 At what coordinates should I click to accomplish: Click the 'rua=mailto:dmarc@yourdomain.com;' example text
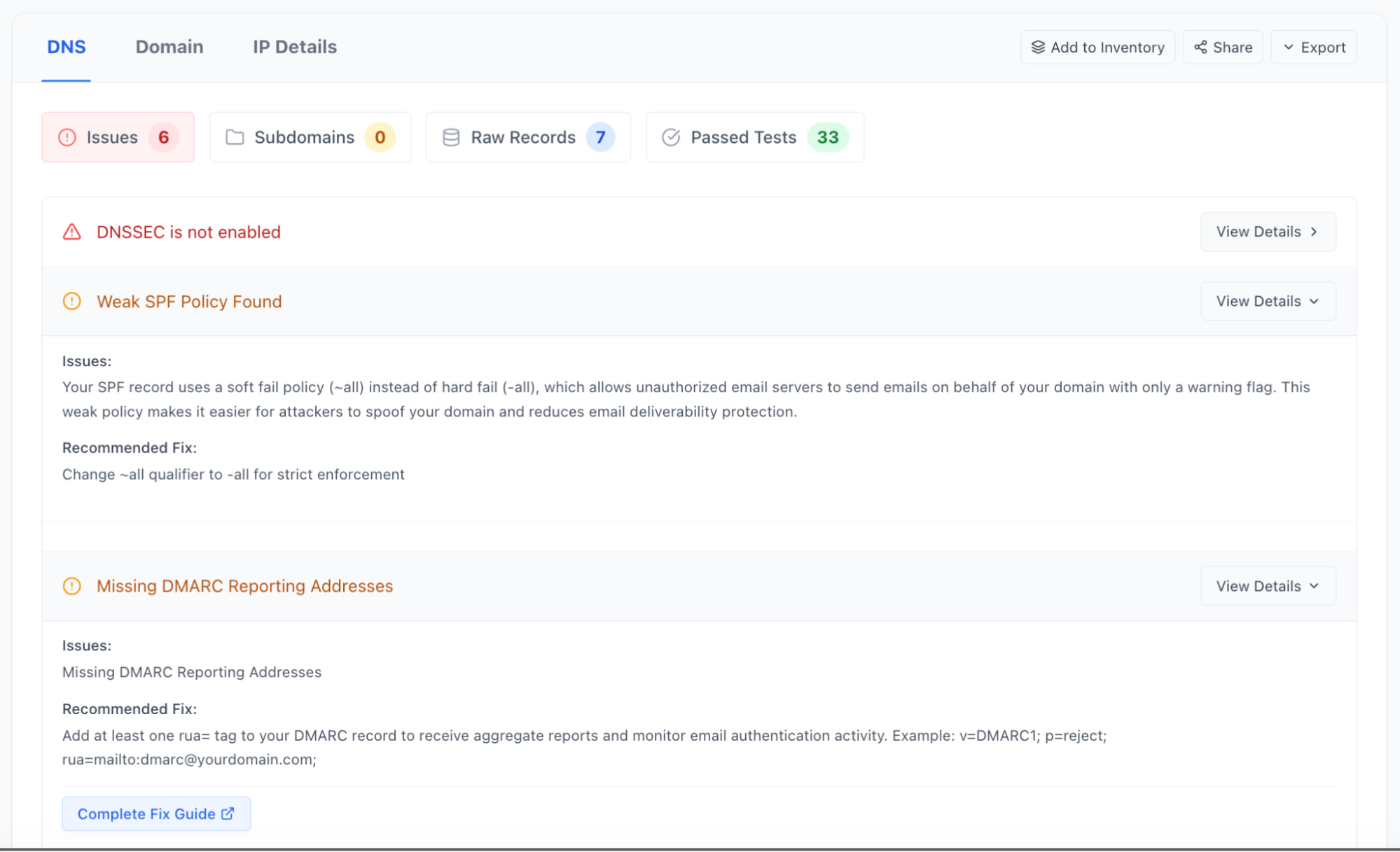click(x=189, y=760)
